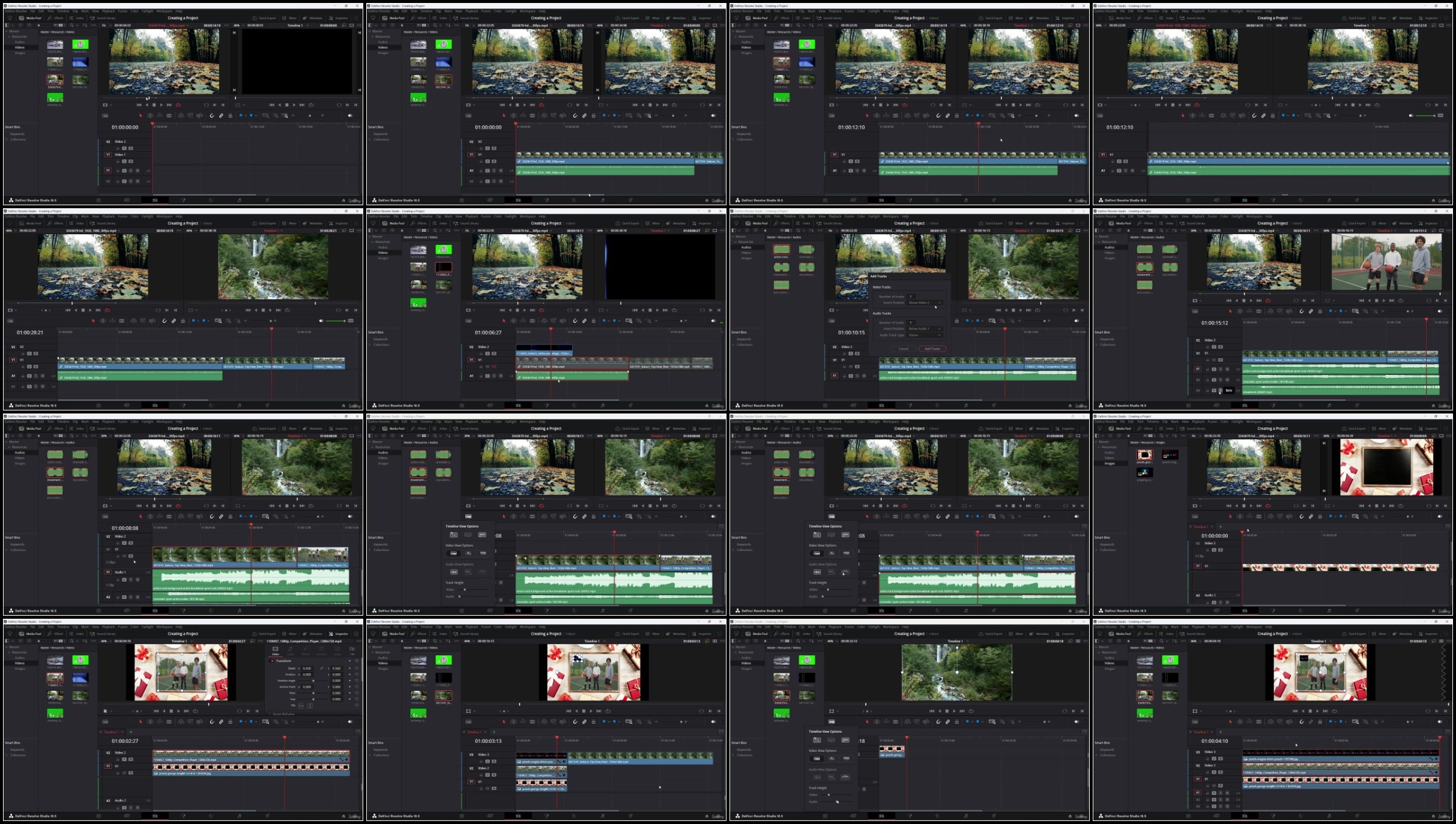The width and height of the screenshot is (1456, 824).
Task: Toggle Snapping magnet in the 01:00:28:21 window
Action: point(165,320)
